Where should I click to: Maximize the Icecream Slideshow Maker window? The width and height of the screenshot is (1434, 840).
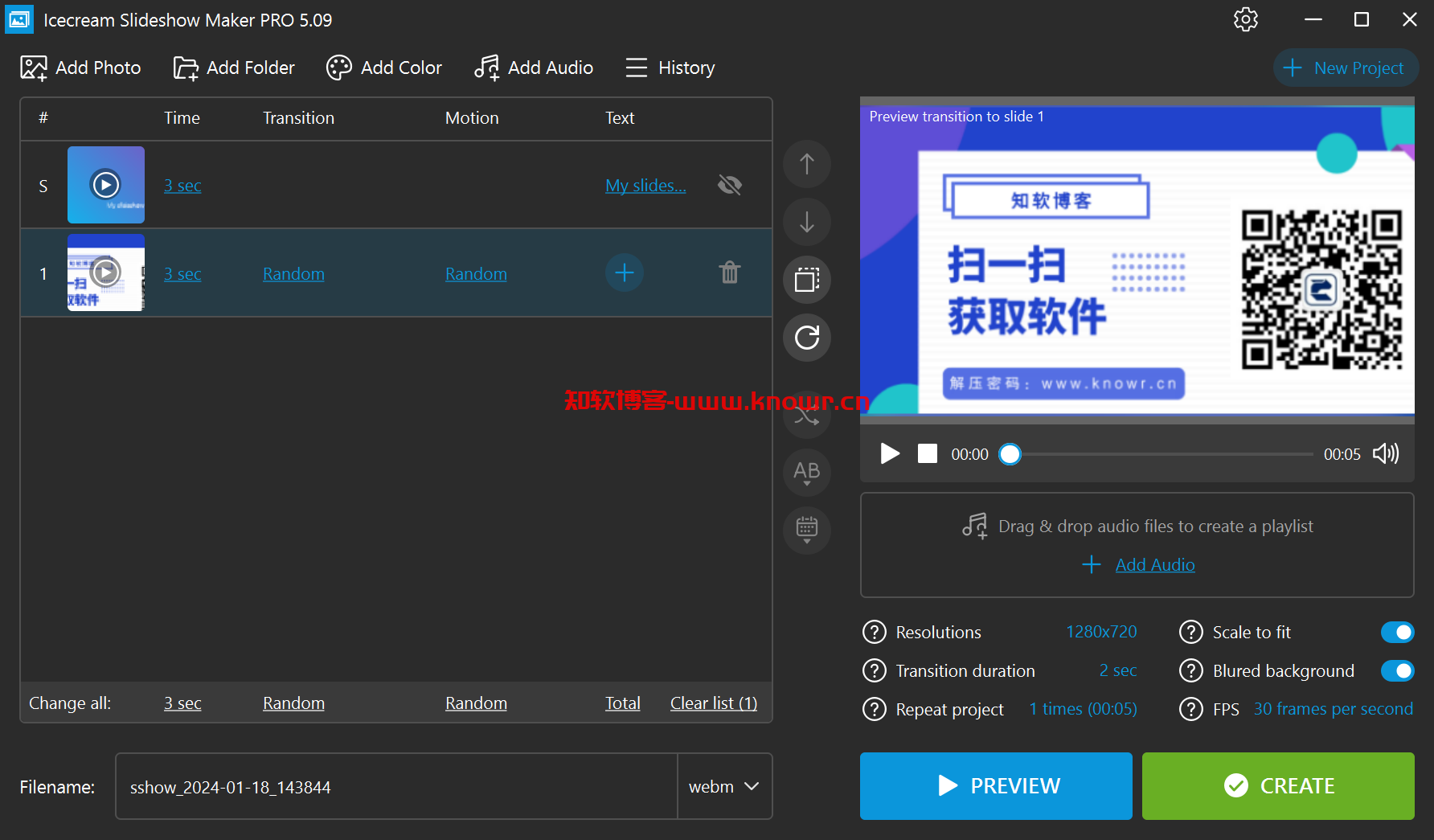1362,19
